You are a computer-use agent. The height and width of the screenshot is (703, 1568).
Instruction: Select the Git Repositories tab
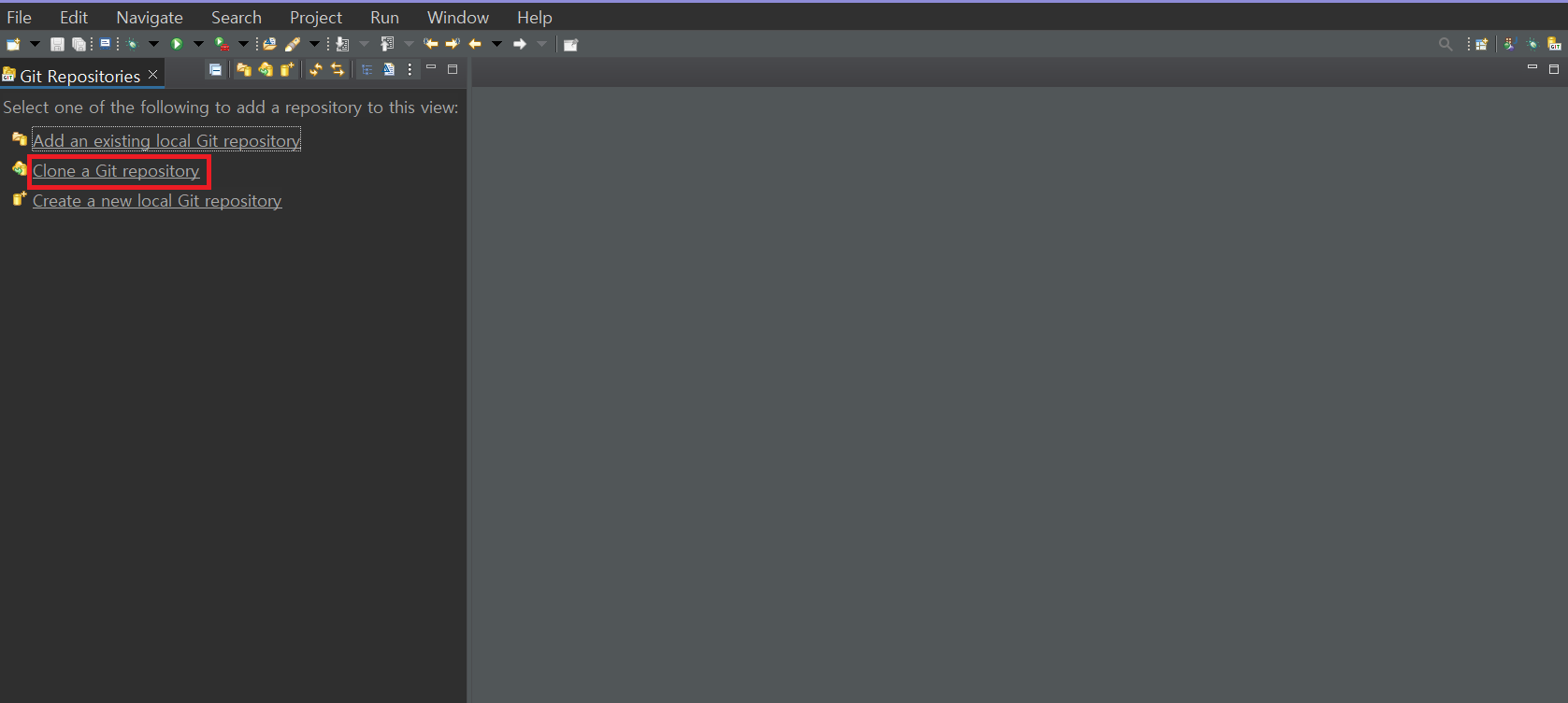click(80, 76)
